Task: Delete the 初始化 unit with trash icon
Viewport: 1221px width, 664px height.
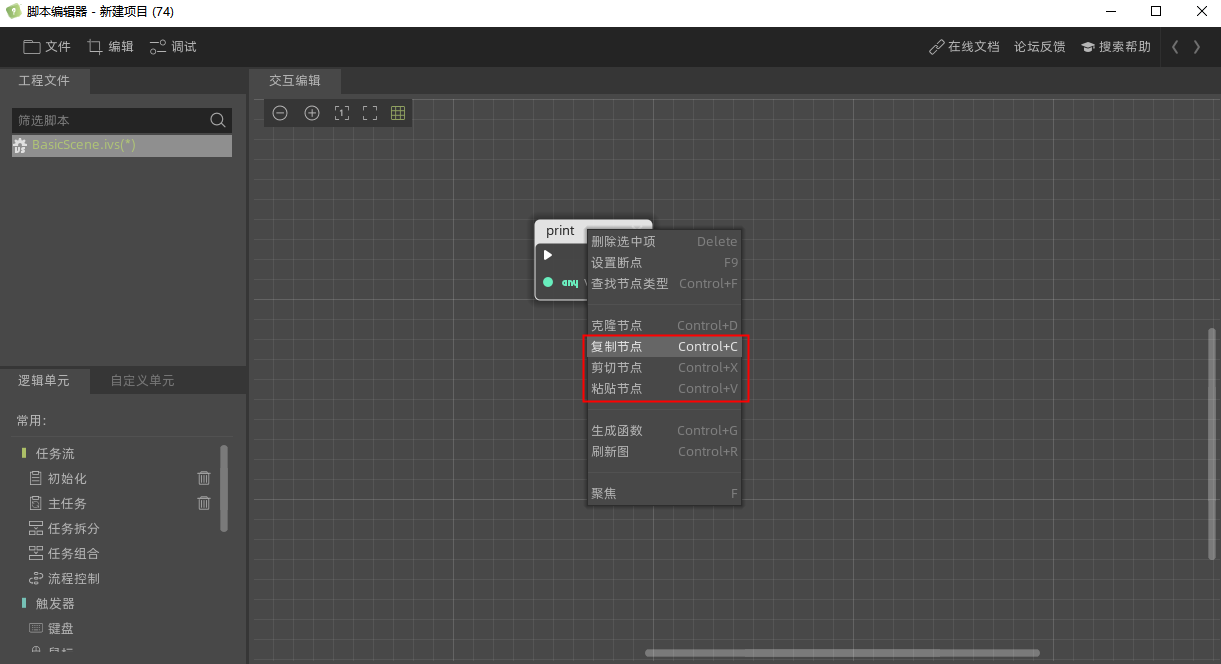Action: pos(204,478)
